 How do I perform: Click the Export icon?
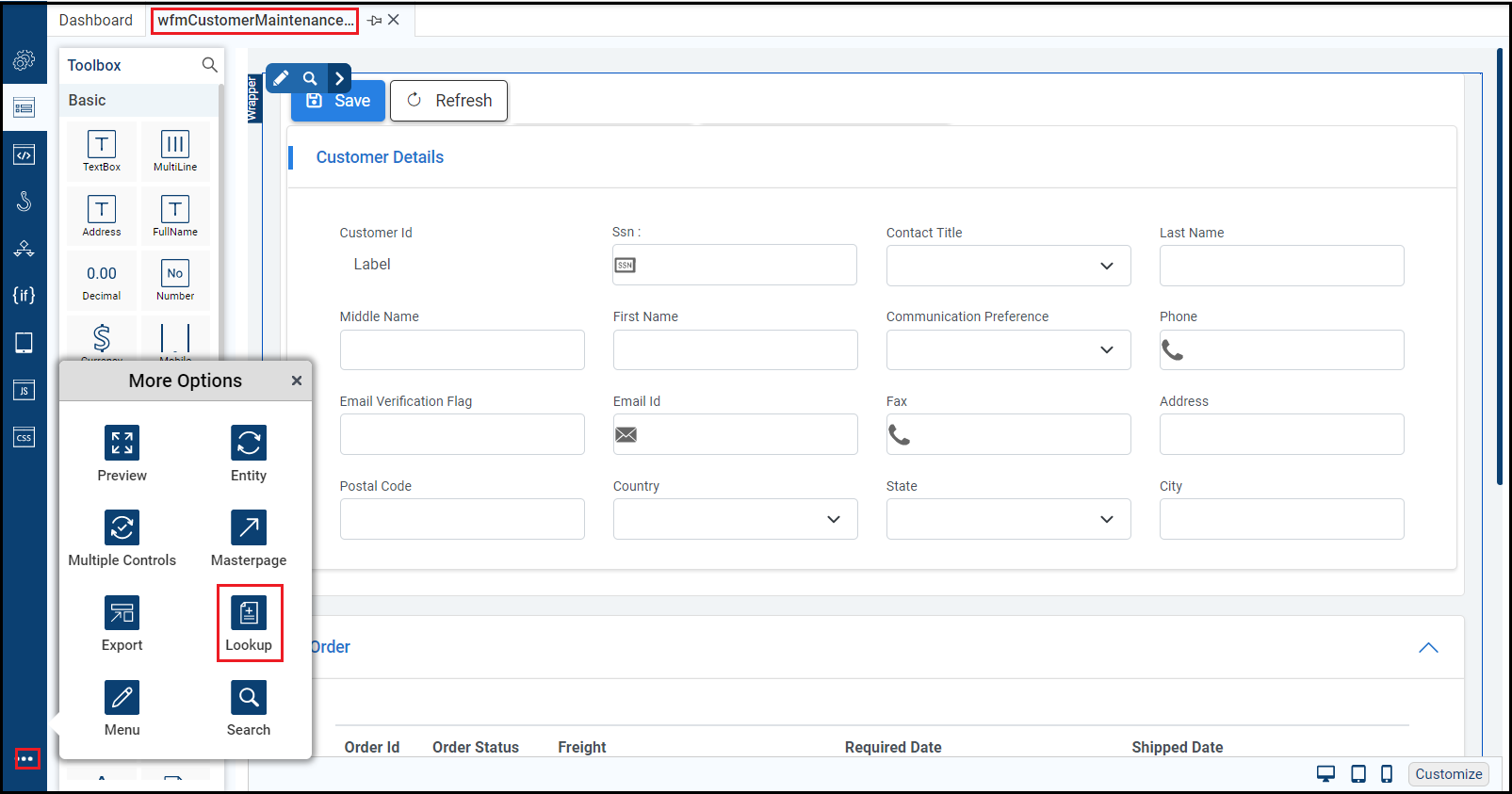coord(122,613)
